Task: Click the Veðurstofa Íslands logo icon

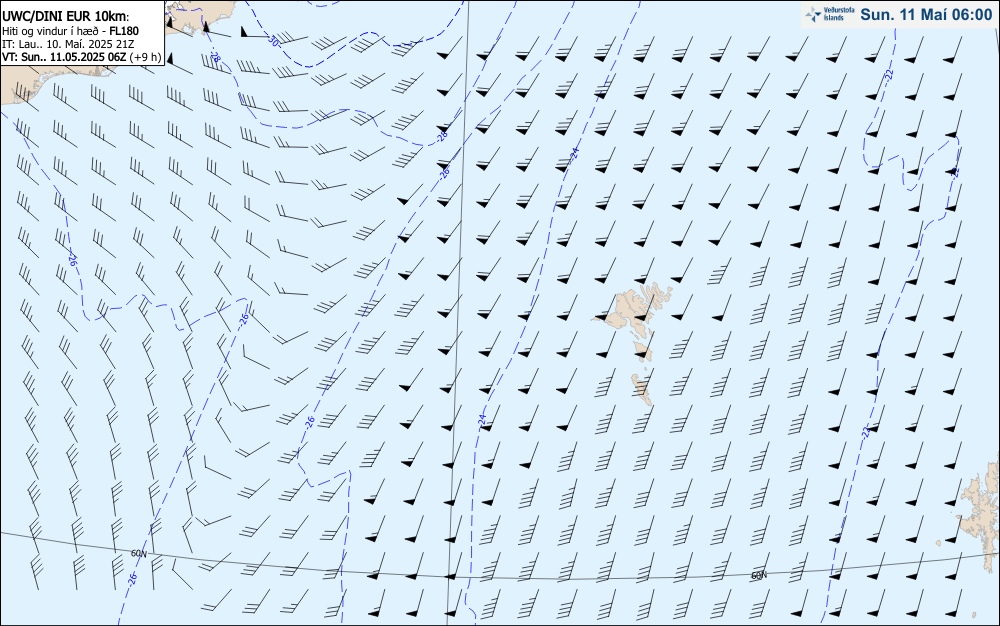Action: click(x=813, y=14)
